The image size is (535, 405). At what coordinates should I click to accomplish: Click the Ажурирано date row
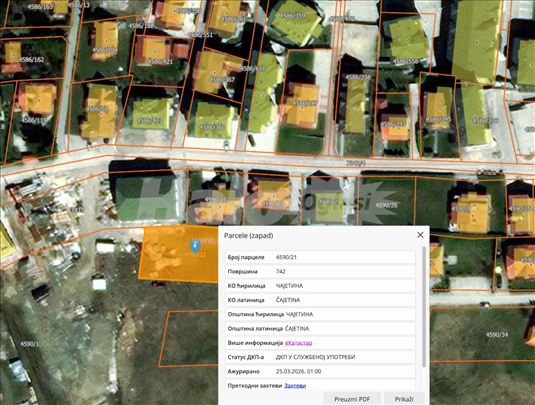pyautogui.click(x=320, y=372)
